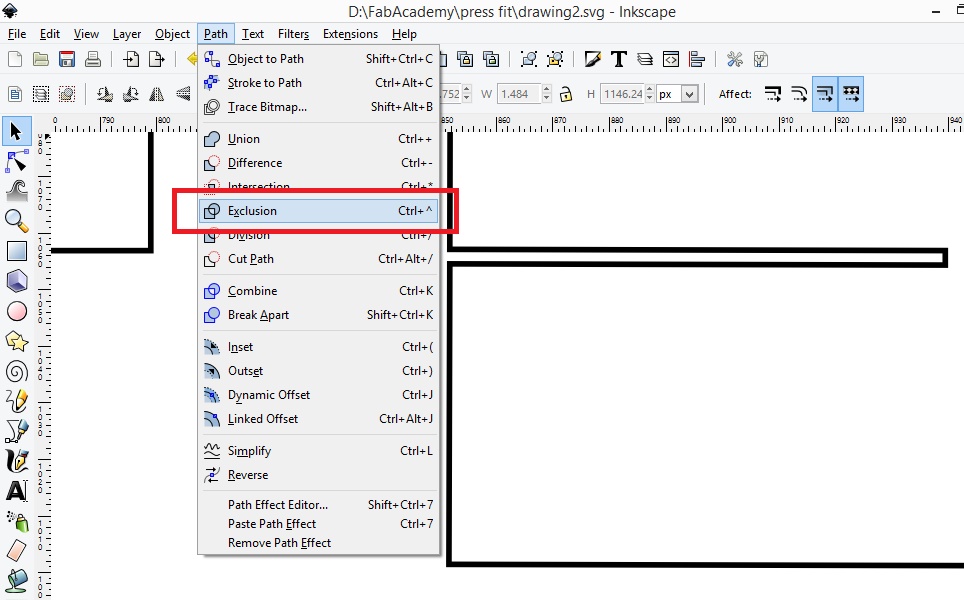Click the W width input field

point(519,94)
